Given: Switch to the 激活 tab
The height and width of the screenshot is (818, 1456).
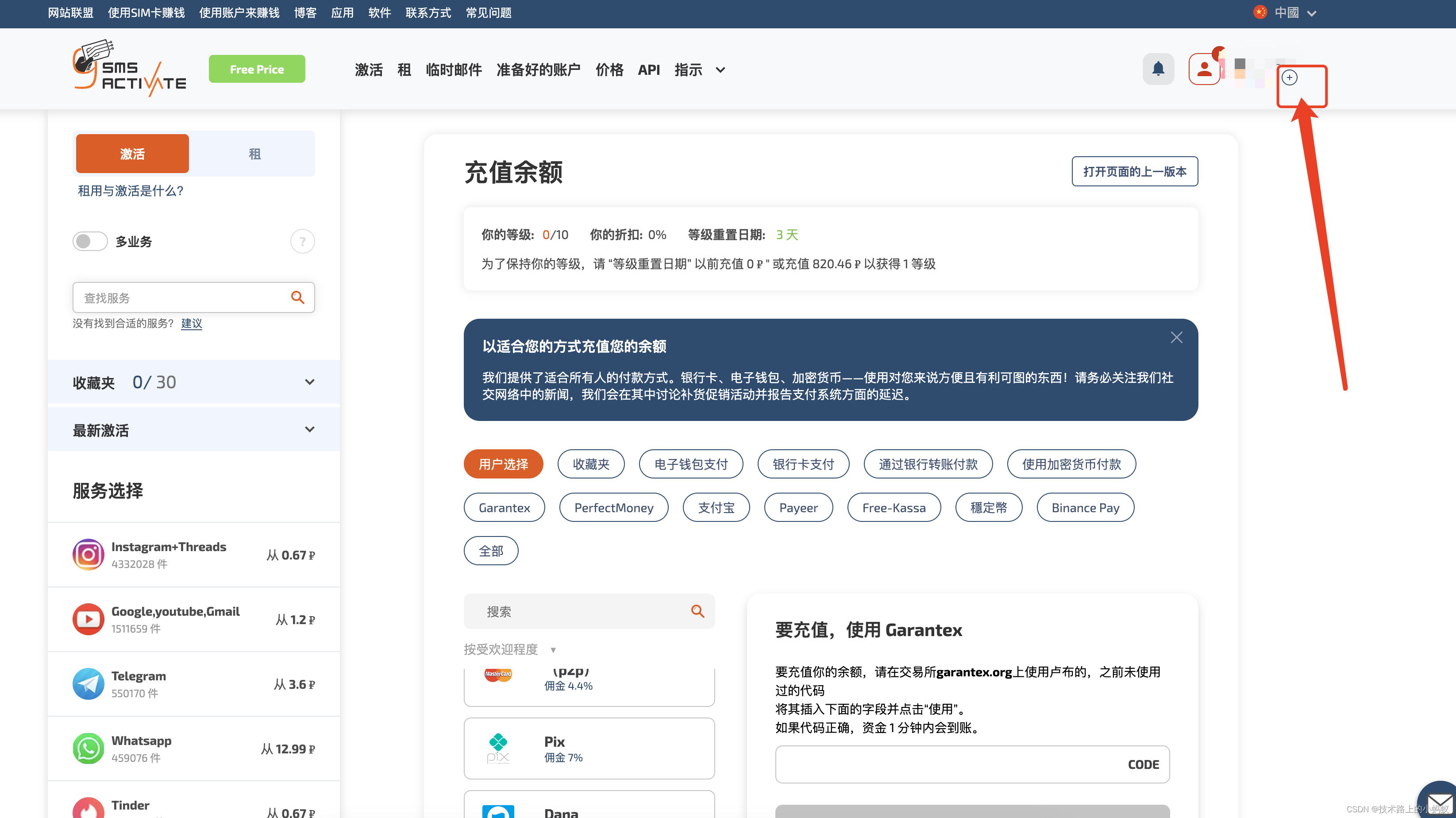Looking at the screenshot, I should (132, 153).
